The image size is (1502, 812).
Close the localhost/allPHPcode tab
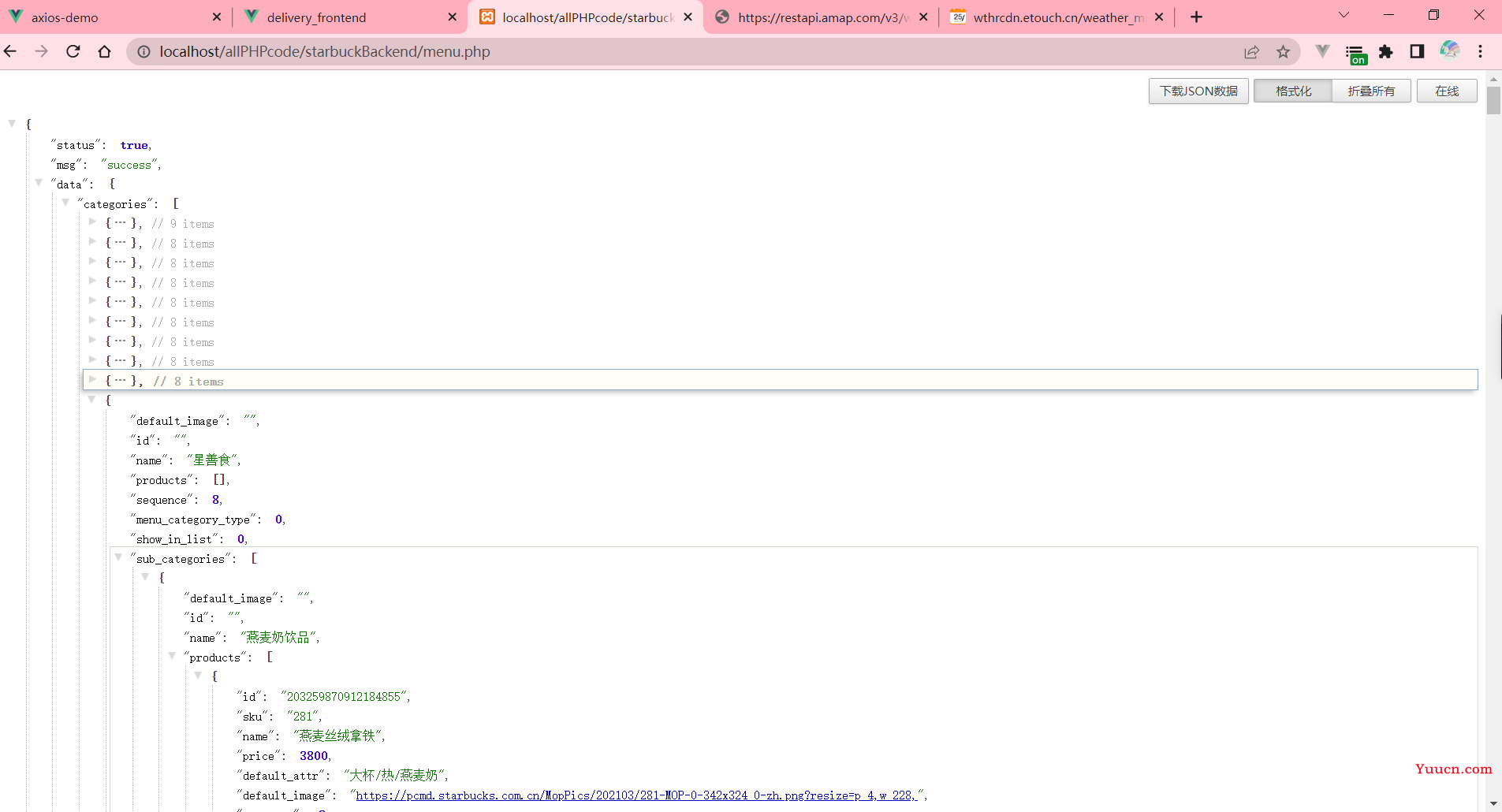(x=688, y=17)
